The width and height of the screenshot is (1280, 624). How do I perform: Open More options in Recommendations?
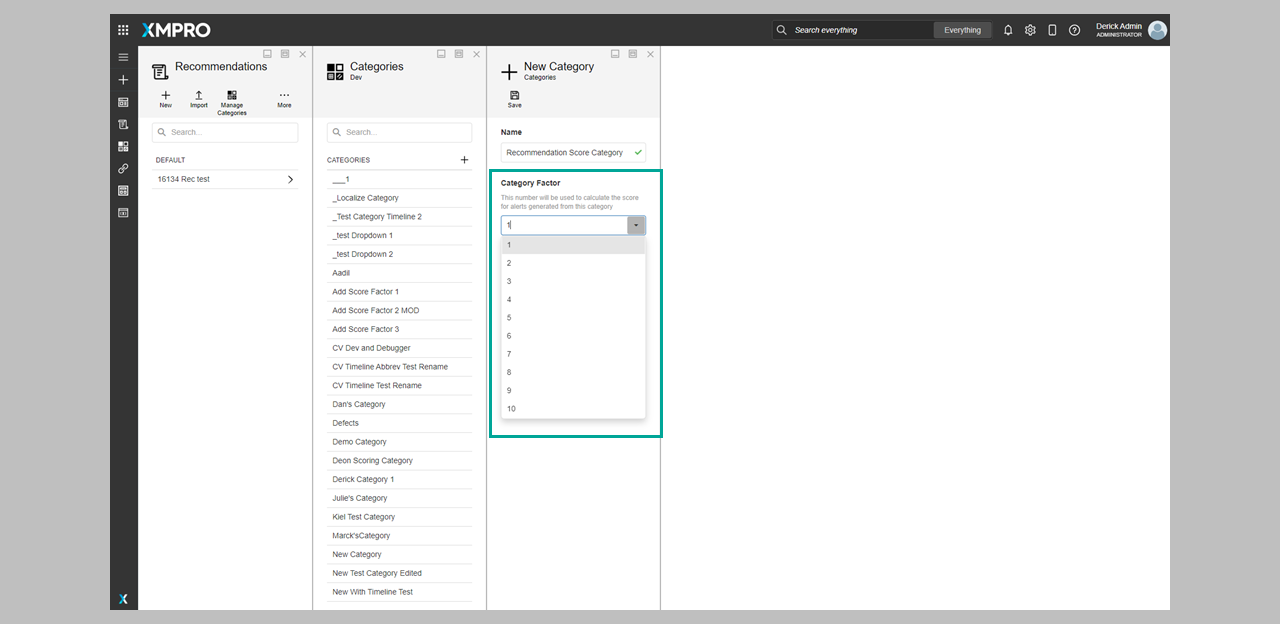(x=284, y=98)
